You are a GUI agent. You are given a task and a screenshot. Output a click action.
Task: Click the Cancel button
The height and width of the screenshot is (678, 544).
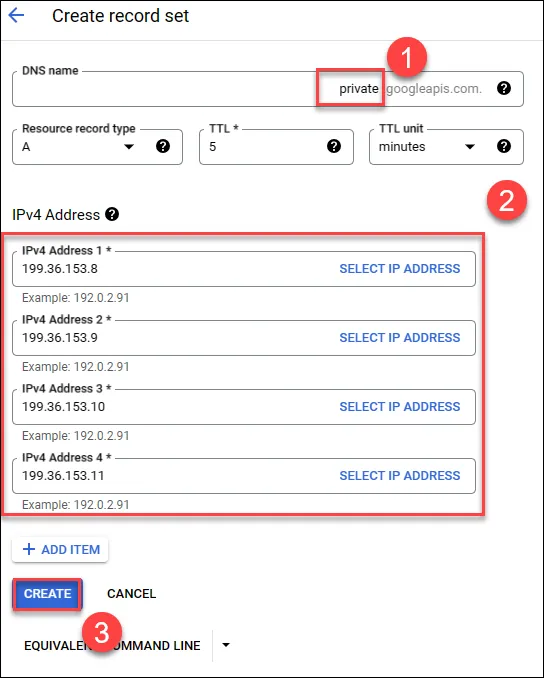pyautogui.click(x=131, y=594)
